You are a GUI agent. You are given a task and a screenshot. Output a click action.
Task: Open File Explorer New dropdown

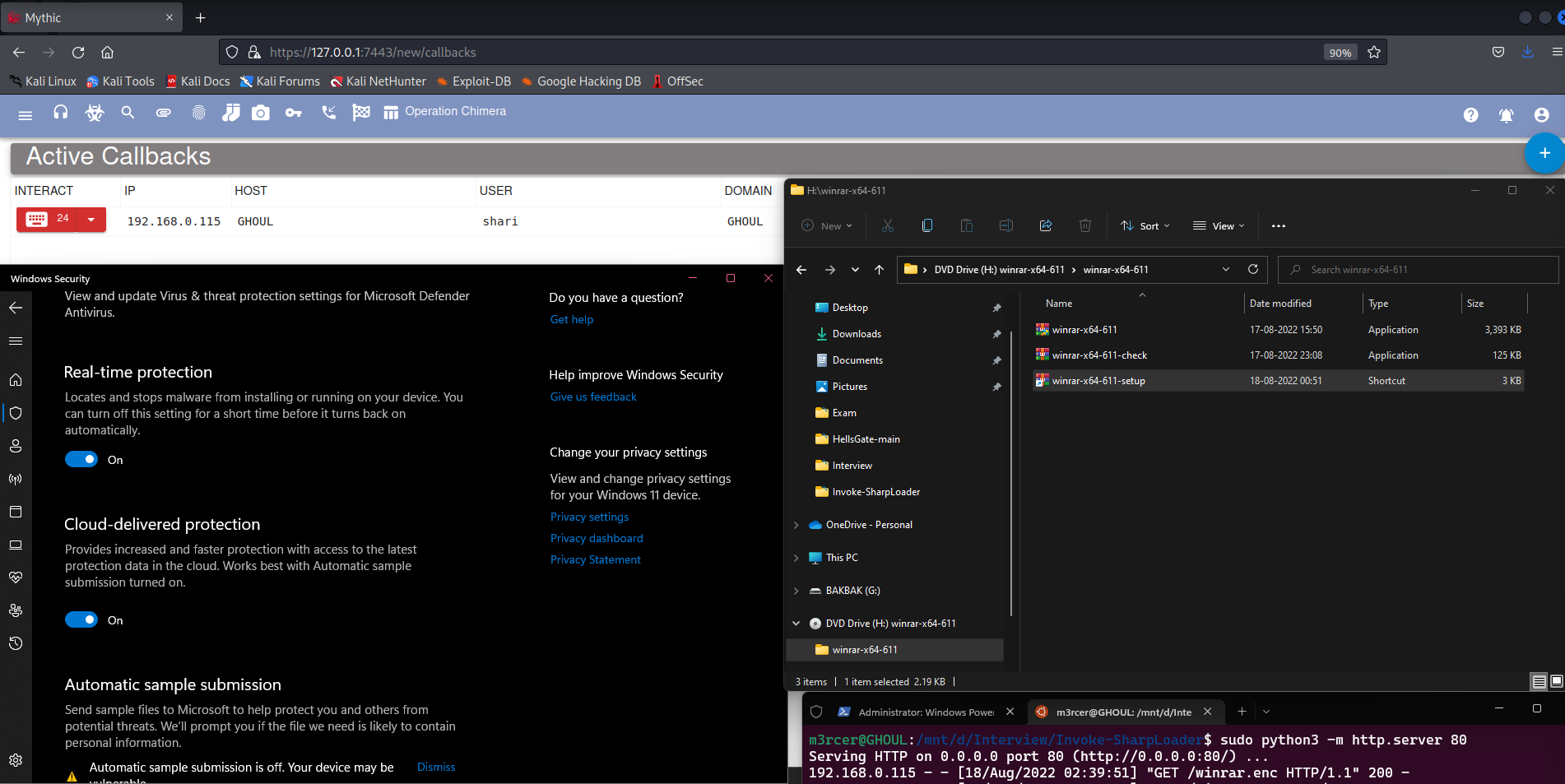click(x=827, y=226)
